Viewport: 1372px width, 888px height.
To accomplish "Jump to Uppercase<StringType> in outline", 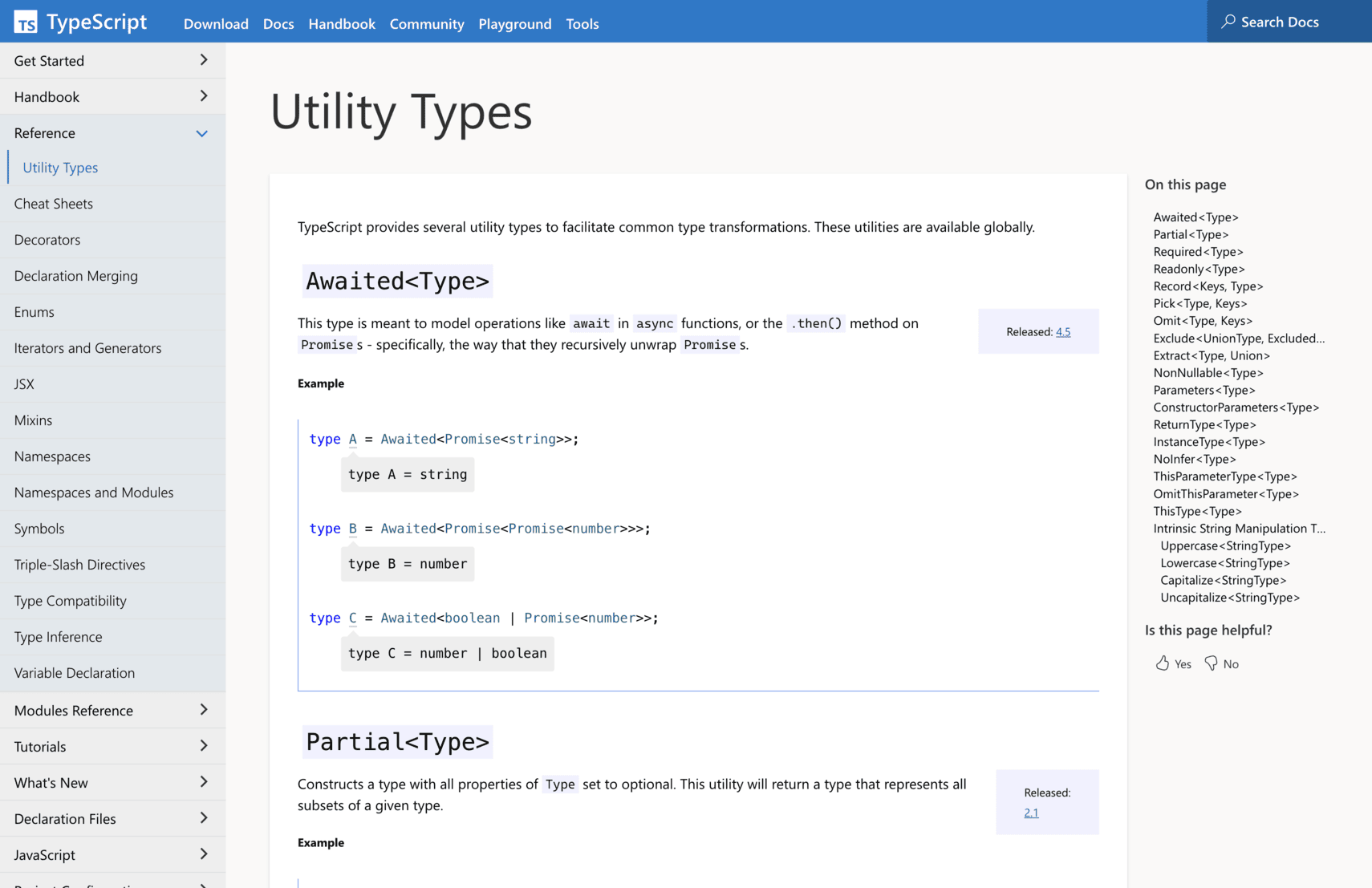I will point(1225,545).
